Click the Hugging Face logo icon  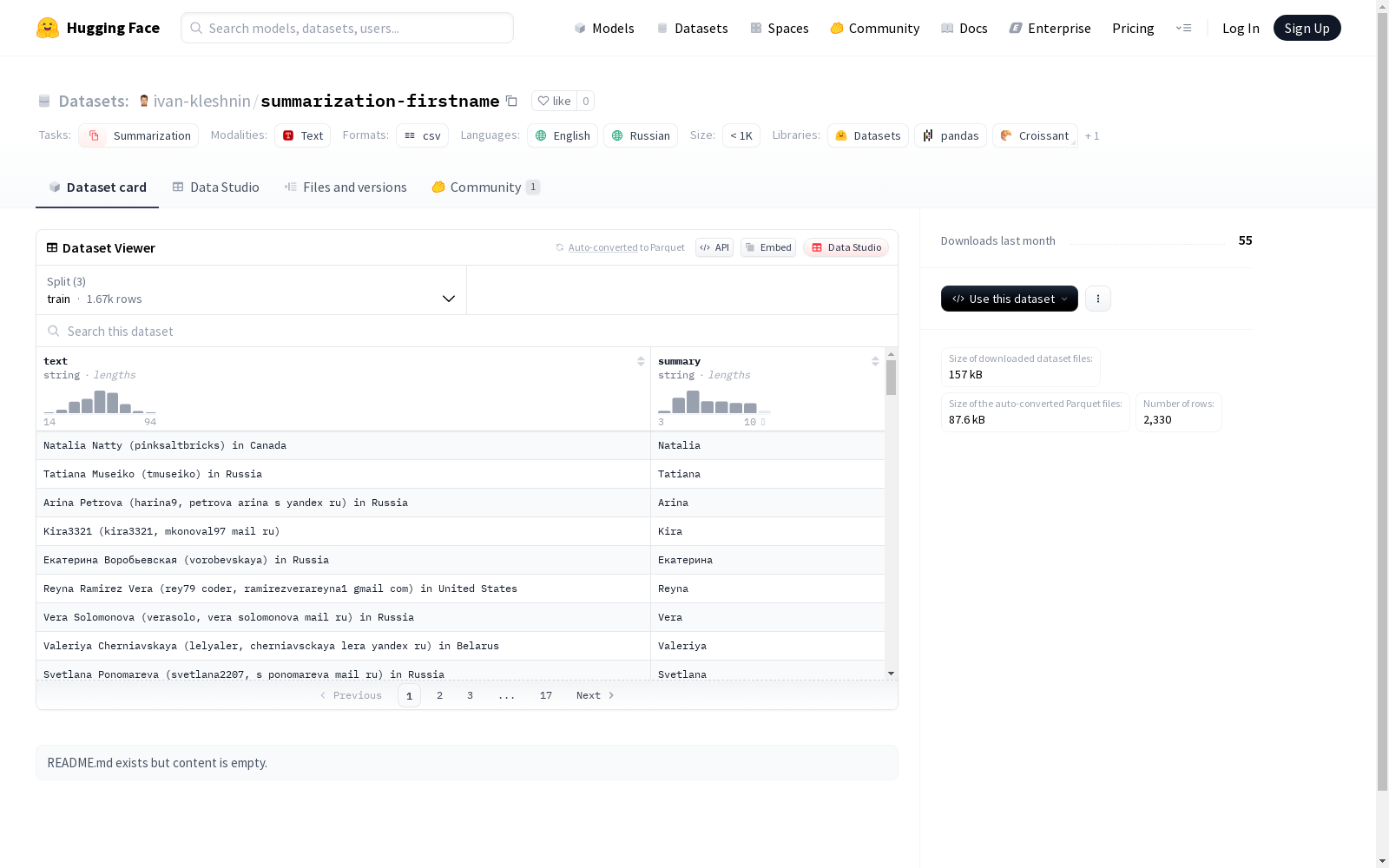pyautogui.click(x=48, y=28)
